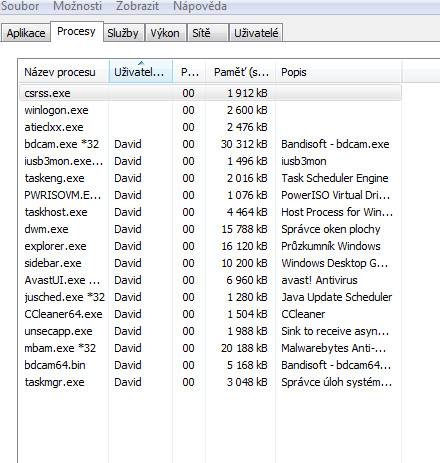
Task: Click the 10 200 kB memory value
Action: tap(244, 263)
